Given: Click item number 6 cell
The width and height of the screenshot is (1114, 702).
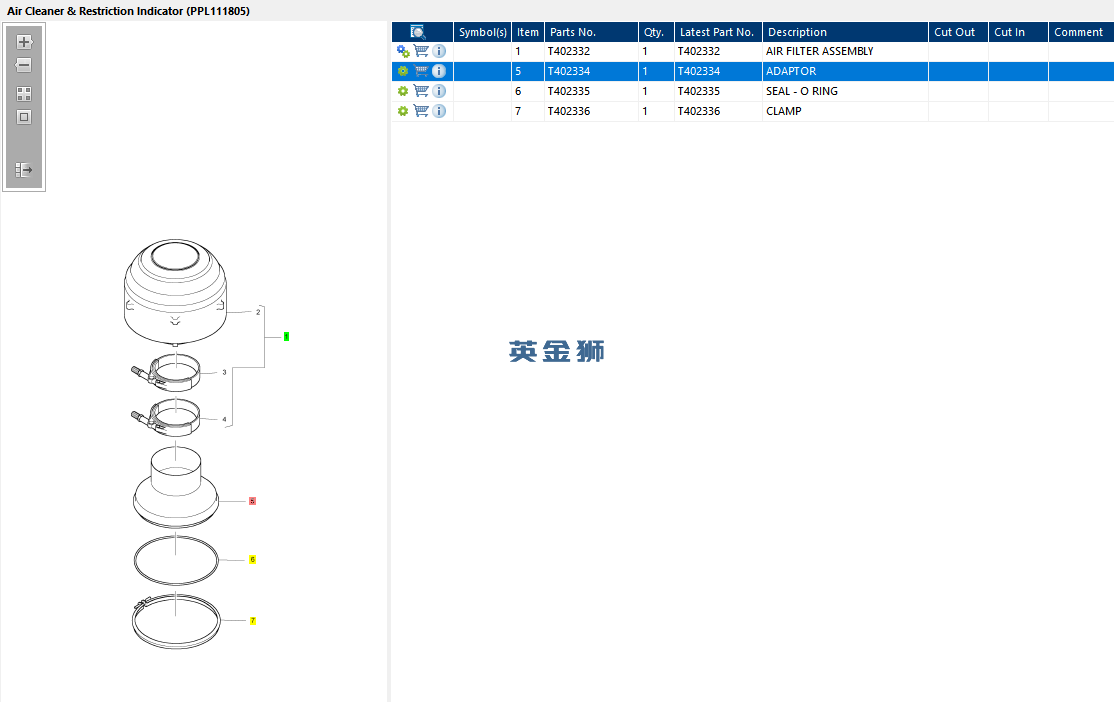Looking at the screenshot, I should coord(528,91).
